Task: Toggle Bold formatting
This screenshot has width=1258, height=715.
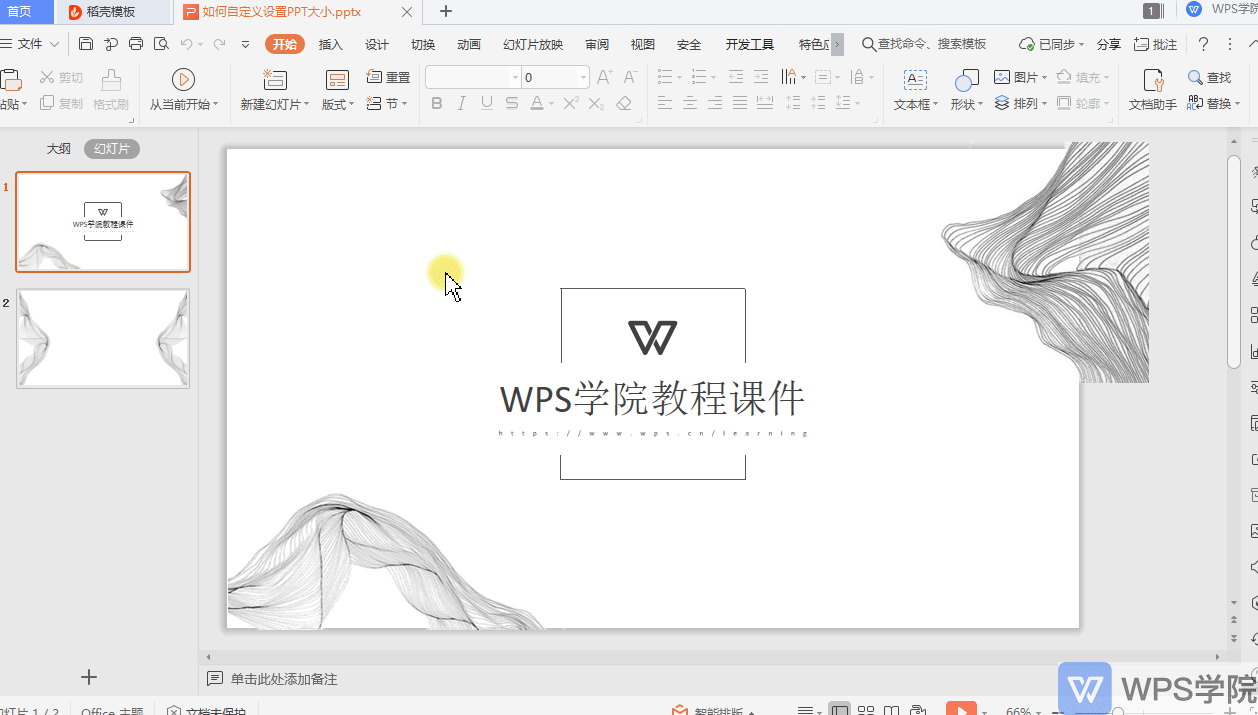Action: tap(436, 103)
